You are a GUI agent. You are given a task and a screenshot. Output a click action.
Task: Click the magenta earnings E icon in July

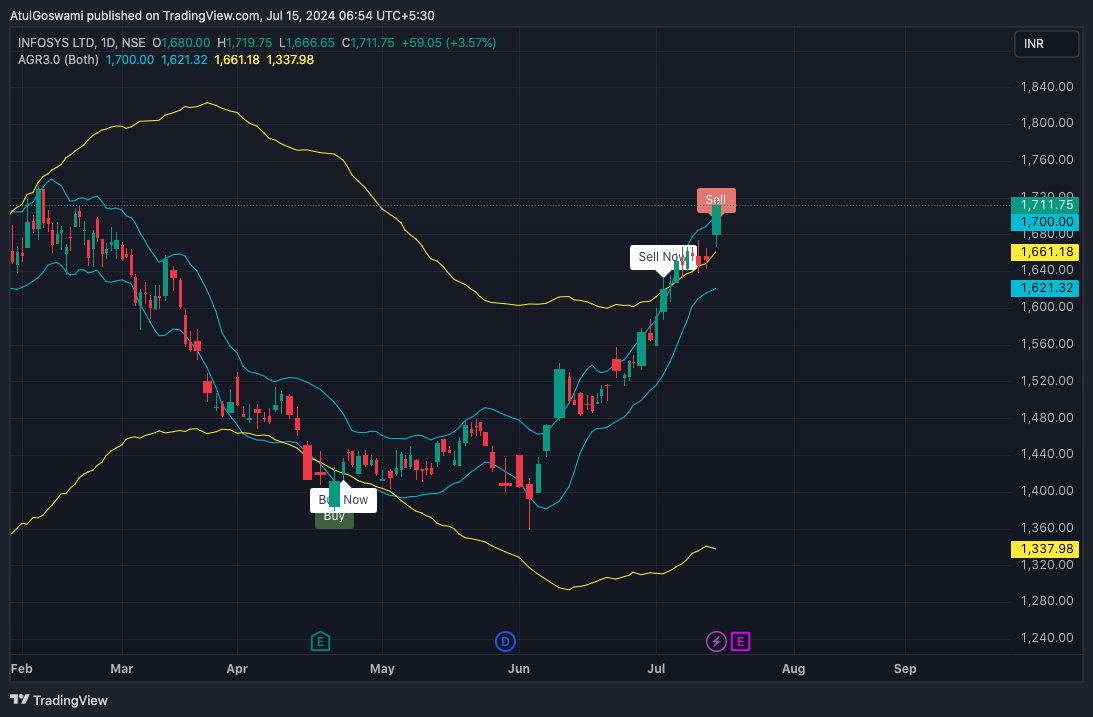click(x=740, y=641)
